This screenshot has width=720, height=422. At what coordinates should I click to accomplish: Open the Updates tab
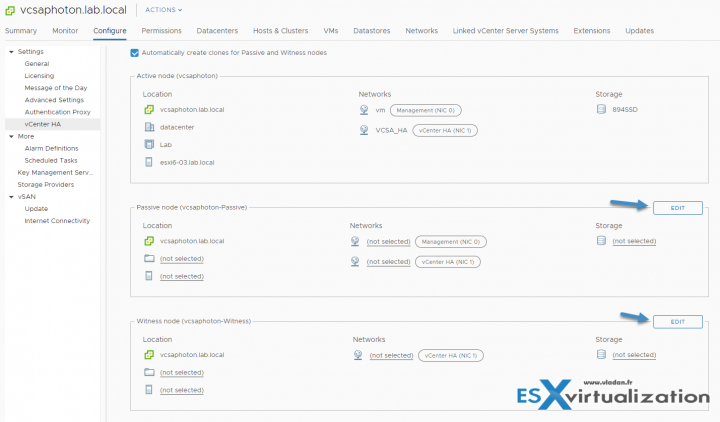(x=640, y=31)
